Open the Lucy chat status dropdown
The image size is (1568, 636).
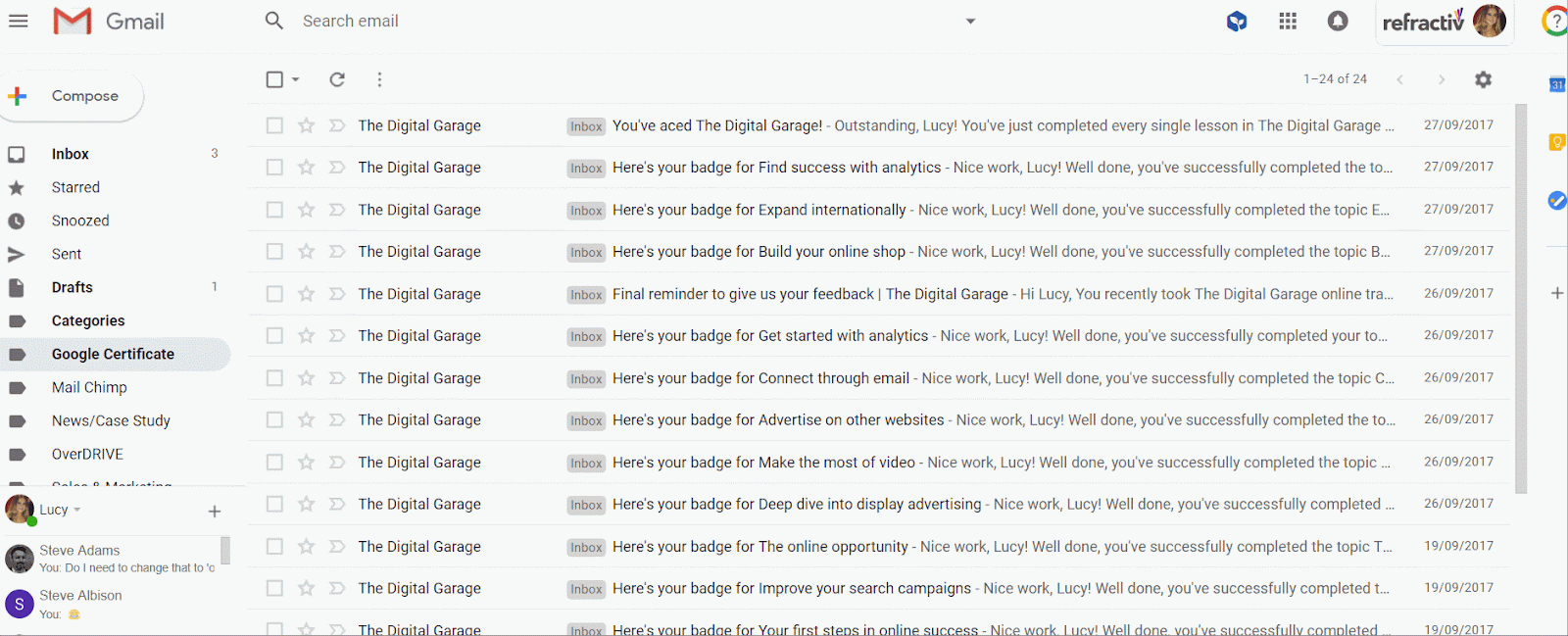coord(76,510)
